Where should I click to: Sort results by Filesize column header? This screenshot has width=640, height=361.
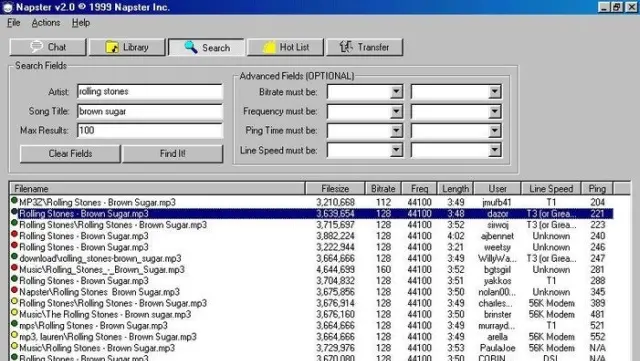click(335, 189)
